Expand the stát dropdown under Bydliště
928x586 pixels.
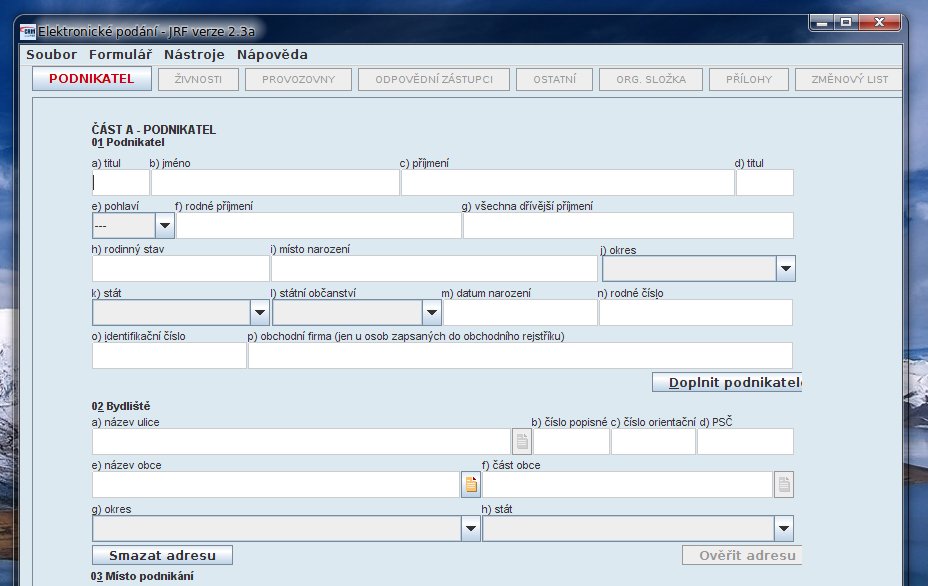pos(784,529)
